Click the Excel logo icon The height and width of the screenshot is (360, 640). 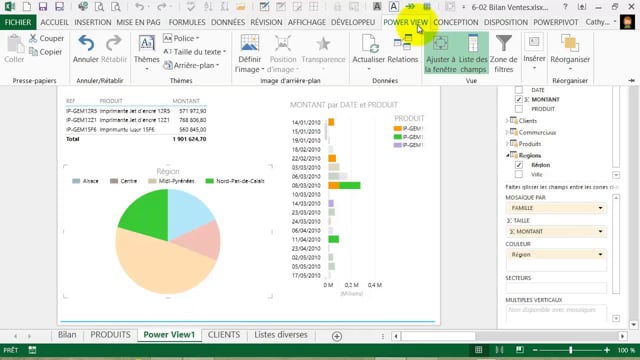[10, 7]
